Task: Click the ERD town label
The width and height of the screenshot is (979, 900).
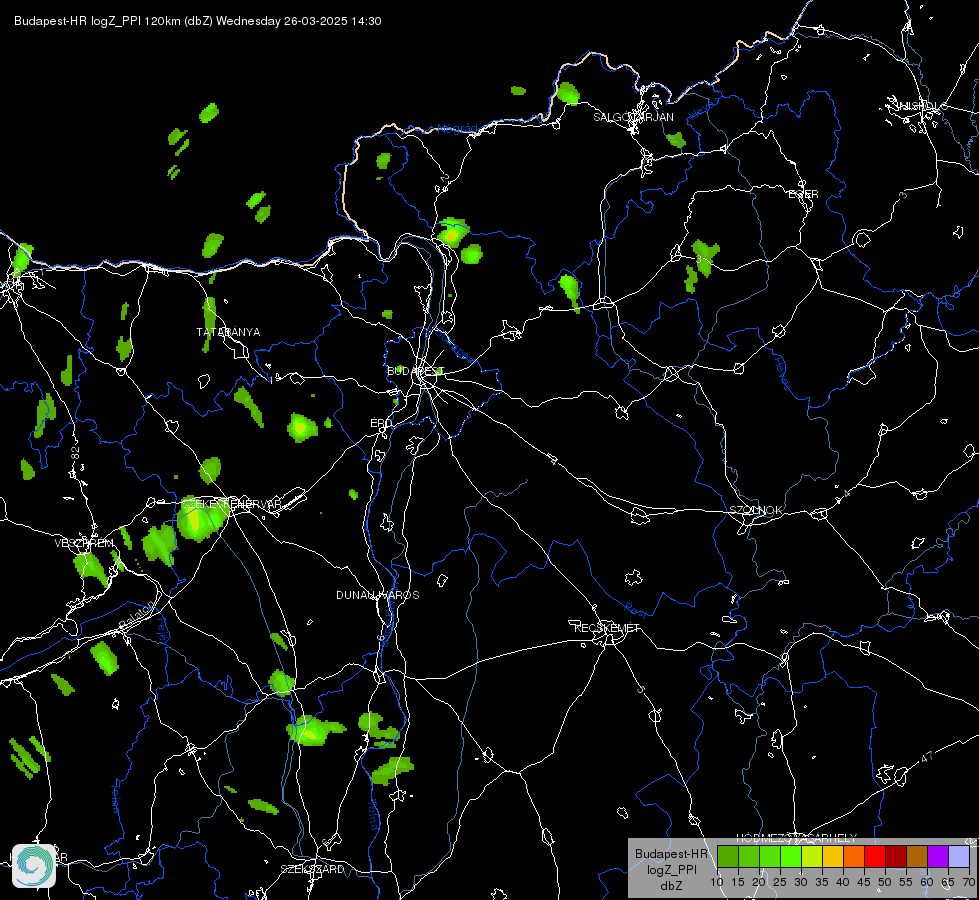Action: [x=381, y=423]
